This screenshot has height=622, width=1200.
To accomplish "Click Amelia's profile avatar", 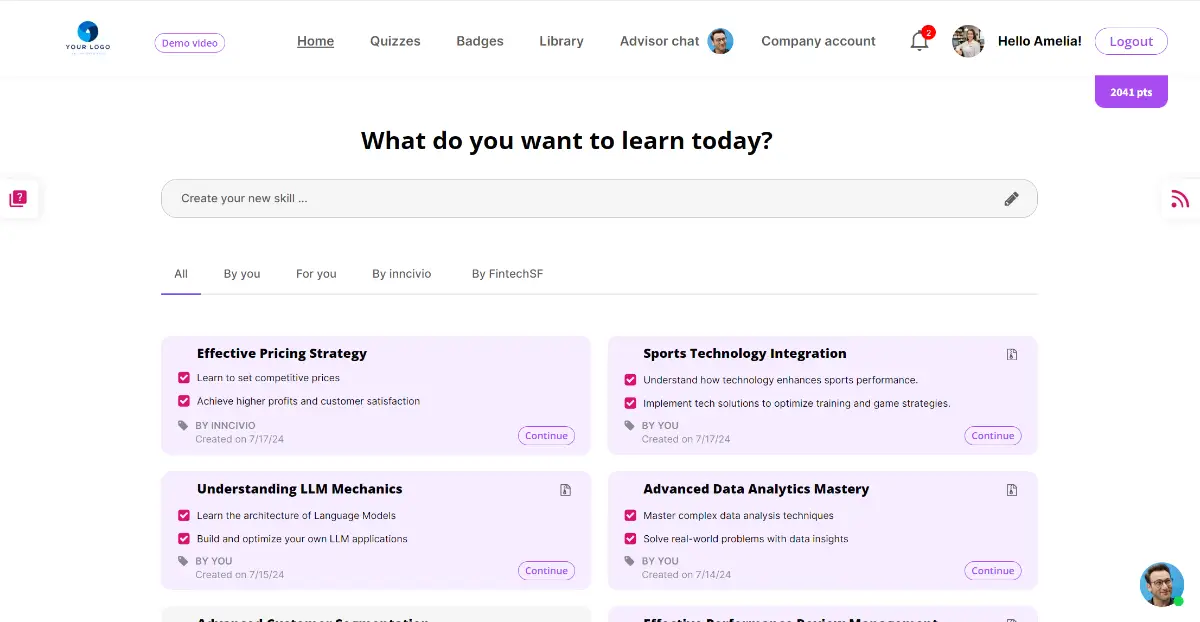I will 968,41.
